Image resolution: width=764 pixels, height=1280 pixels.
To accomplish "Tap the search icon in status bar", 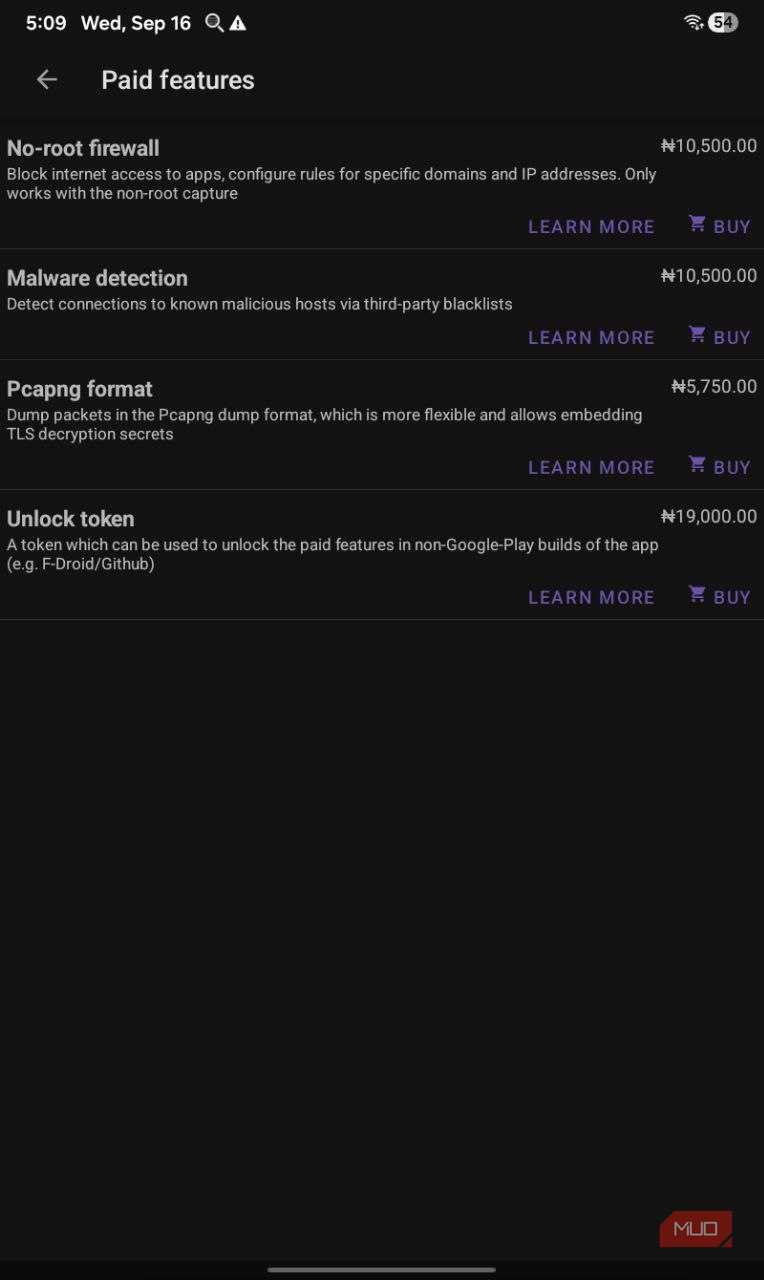I will 214,23.
